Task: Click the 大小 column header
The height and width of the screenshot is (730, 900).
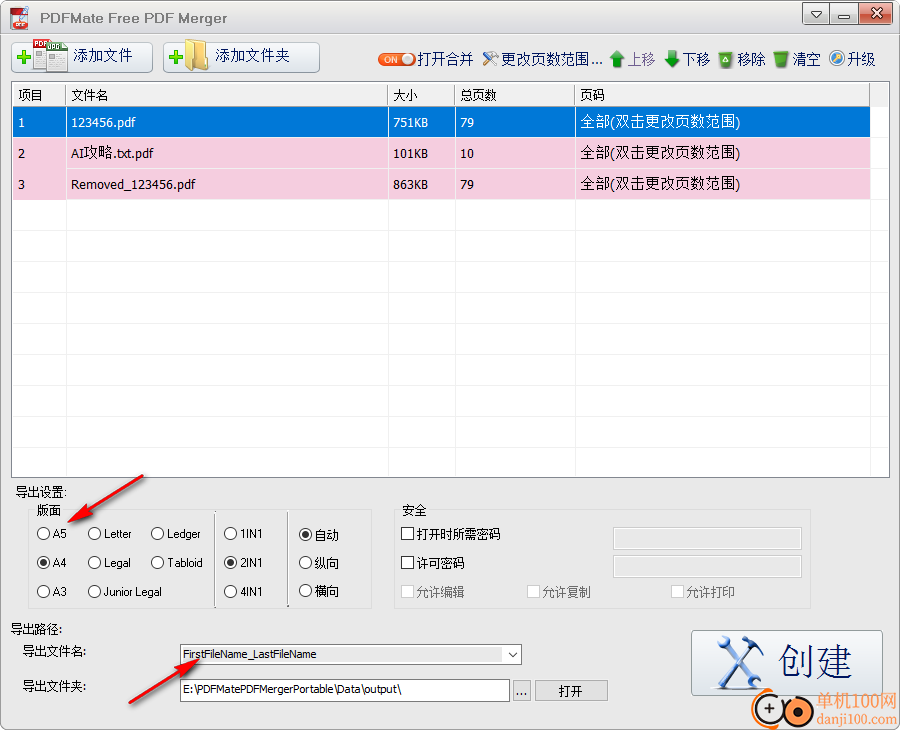Action: [x=421, y=95]
